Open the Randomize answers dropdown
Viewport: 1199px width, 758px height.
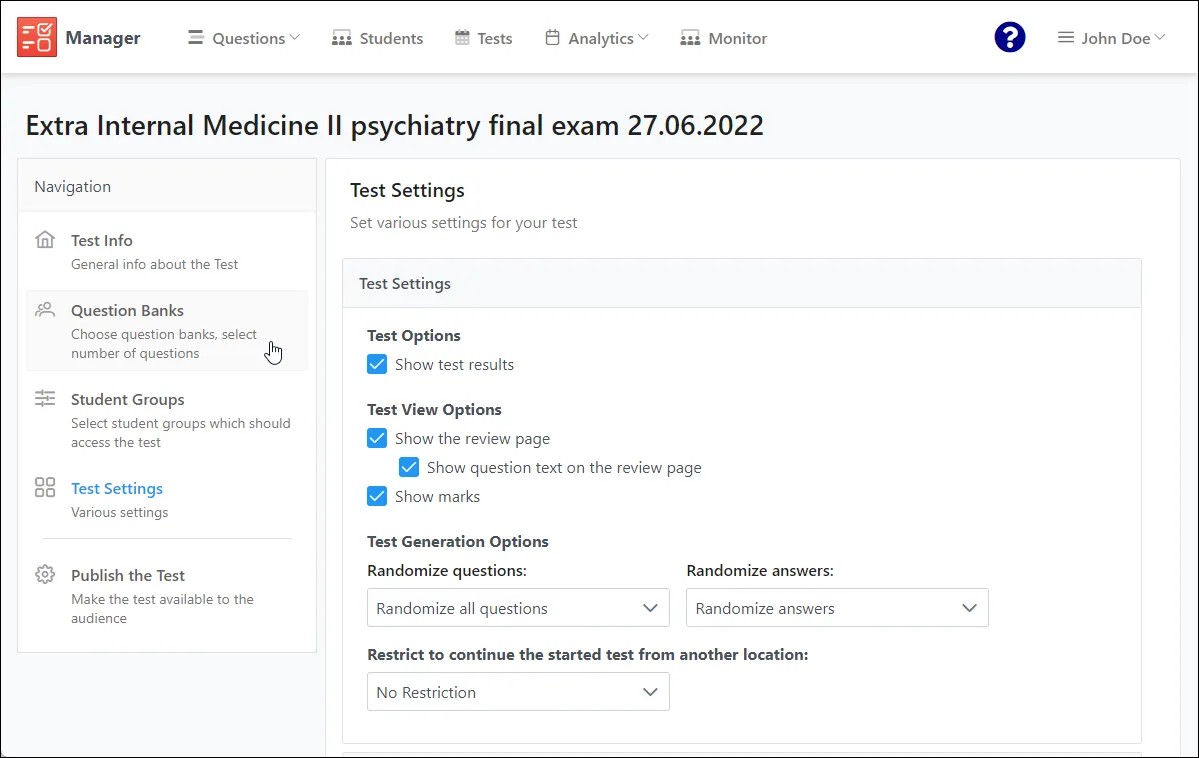click(836, 607)
